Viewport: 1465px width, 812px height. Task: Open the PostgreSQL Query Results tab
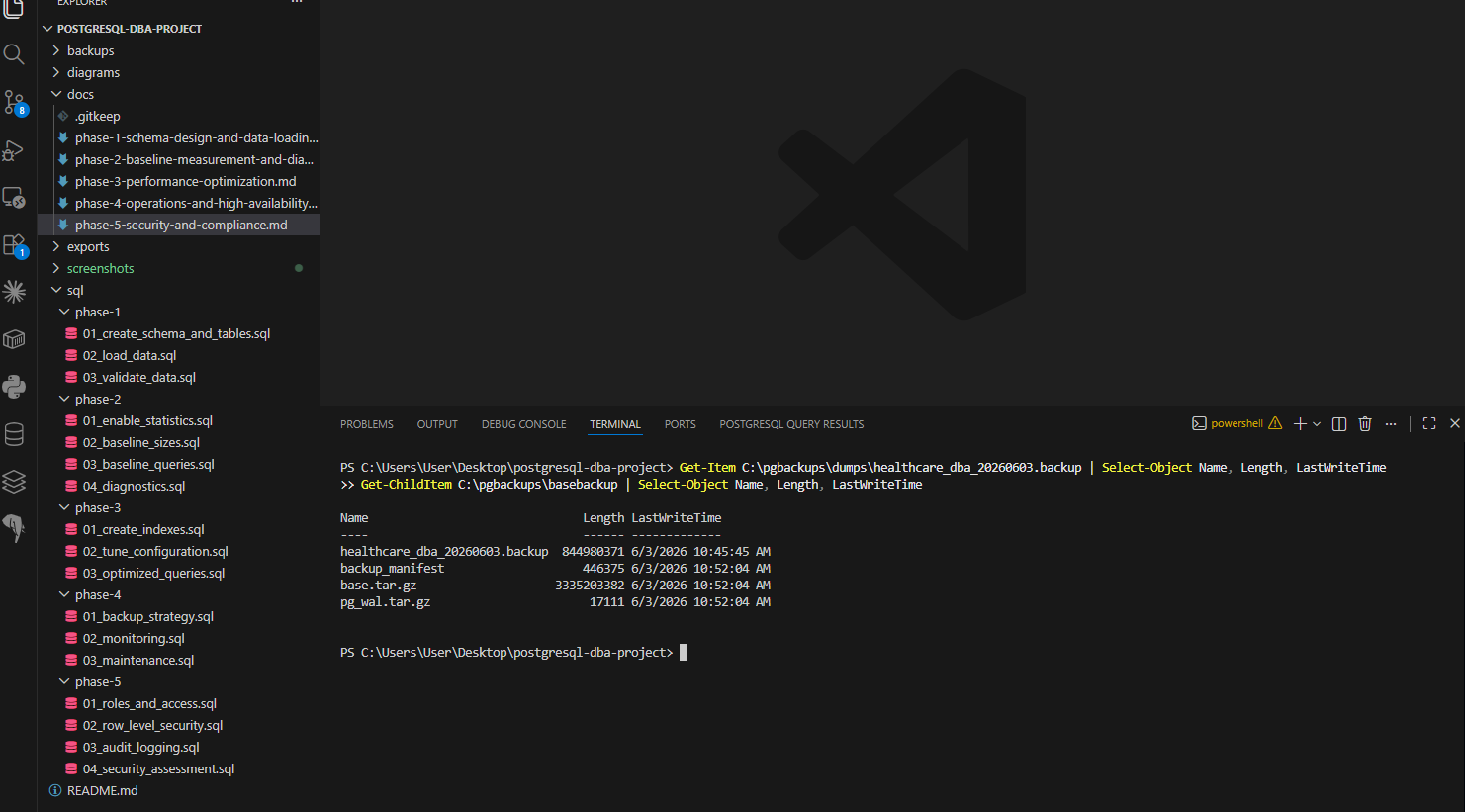(x=791, y=424)
